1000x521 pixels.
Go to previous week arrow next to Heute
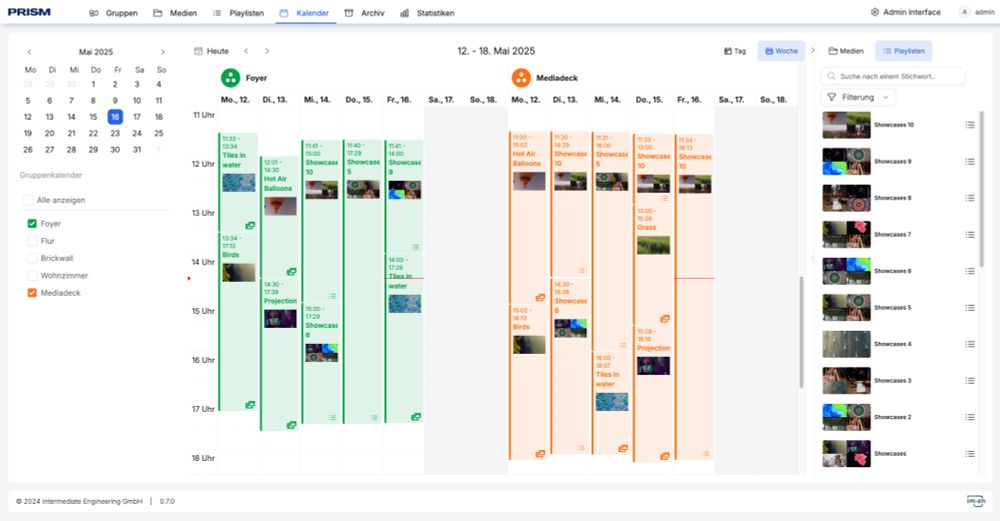click(x=246, y=51)
